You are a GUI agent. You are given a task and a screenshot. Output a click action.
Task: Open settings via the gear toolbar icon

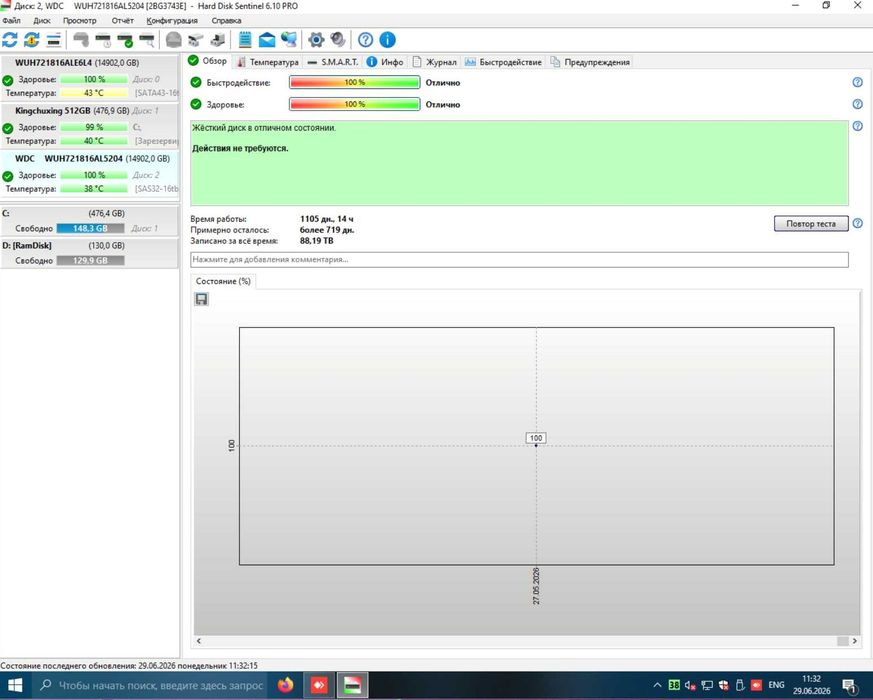coord(316,40)
